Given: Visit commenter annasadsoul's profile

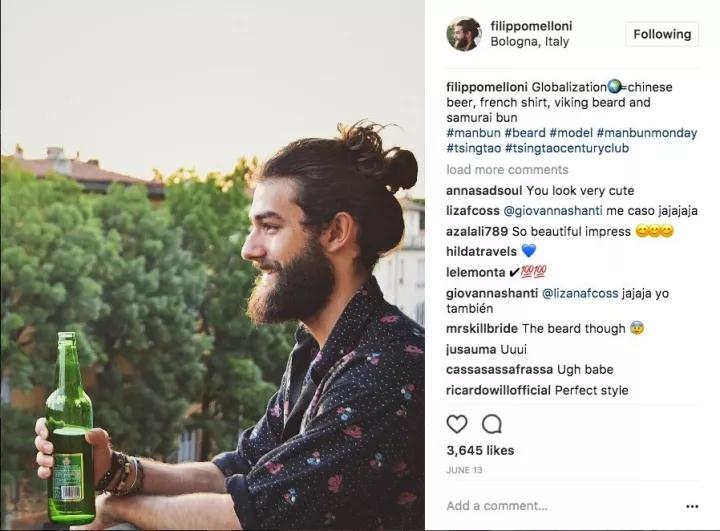Looking at the screenshot, I should (484, 190).
